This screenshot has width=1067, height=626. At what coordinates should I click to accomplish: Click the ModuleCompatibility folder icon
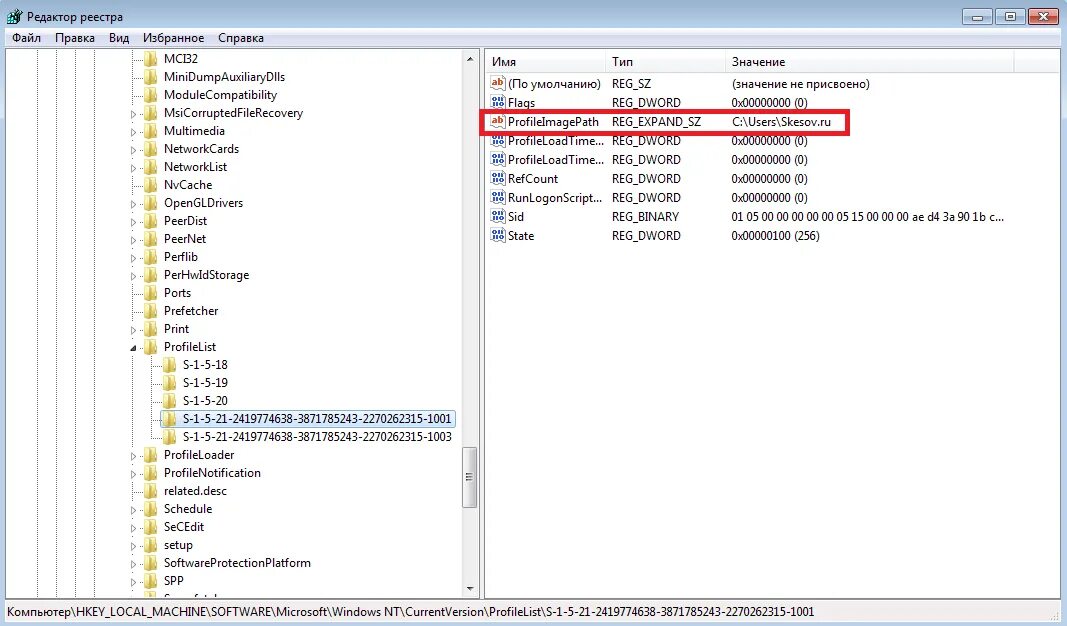click(150, 95)
